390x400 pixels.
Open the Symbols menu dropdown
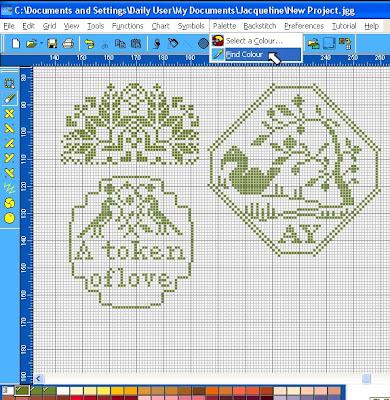[x=191, y=26]
